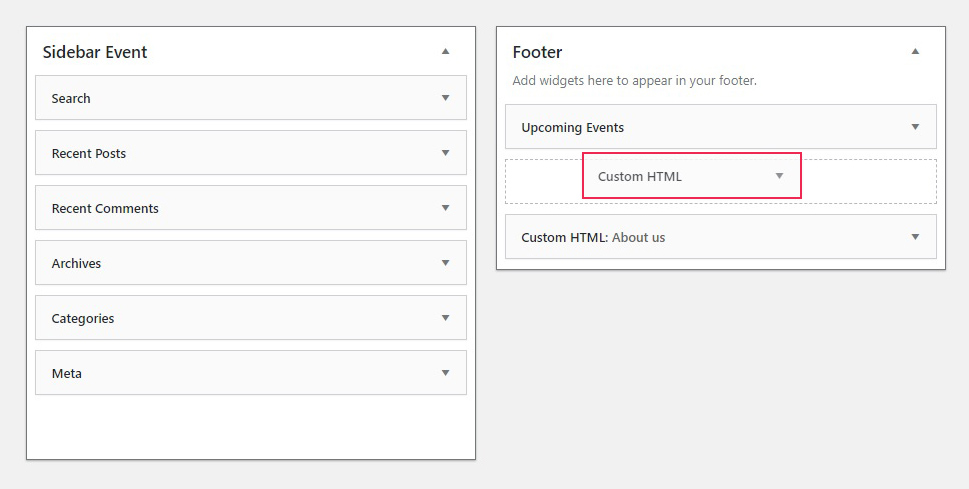Select the Upcoming Events widget title
Screen dimensions: 969x489
click(573, 127)
